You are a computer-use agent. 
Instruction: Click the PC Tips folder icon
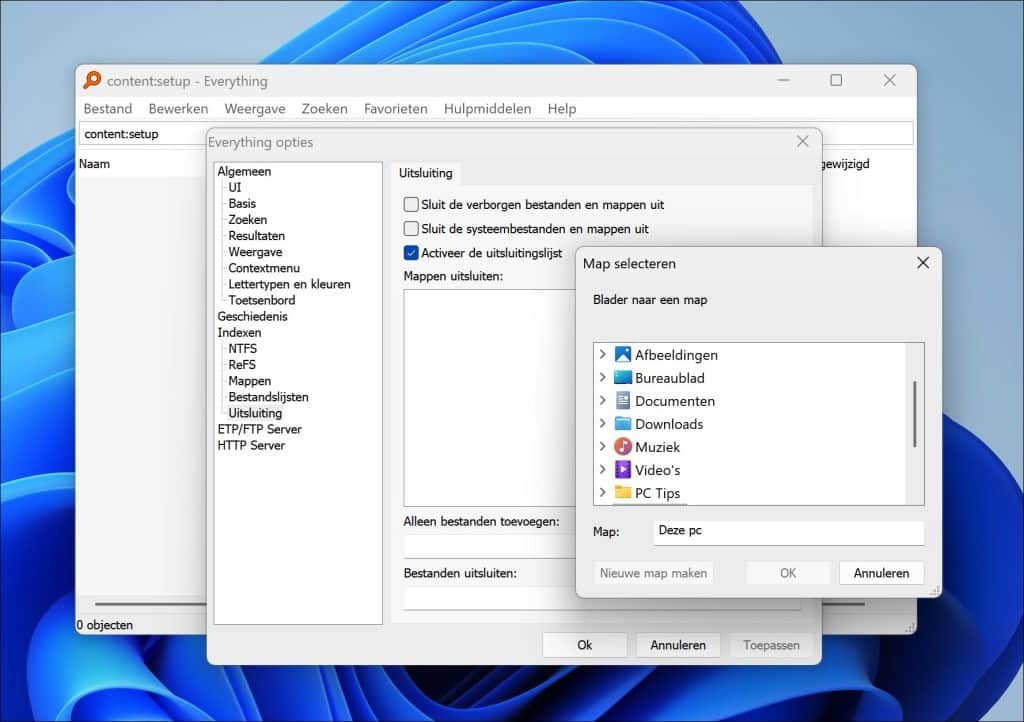623,492
